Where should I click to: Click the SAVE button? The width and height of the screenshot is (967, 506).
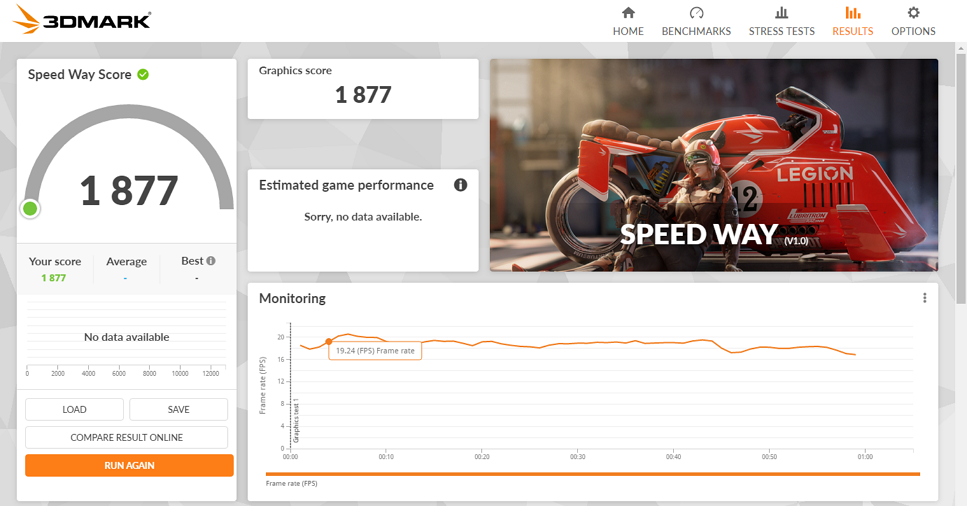[x=178, y=410]
